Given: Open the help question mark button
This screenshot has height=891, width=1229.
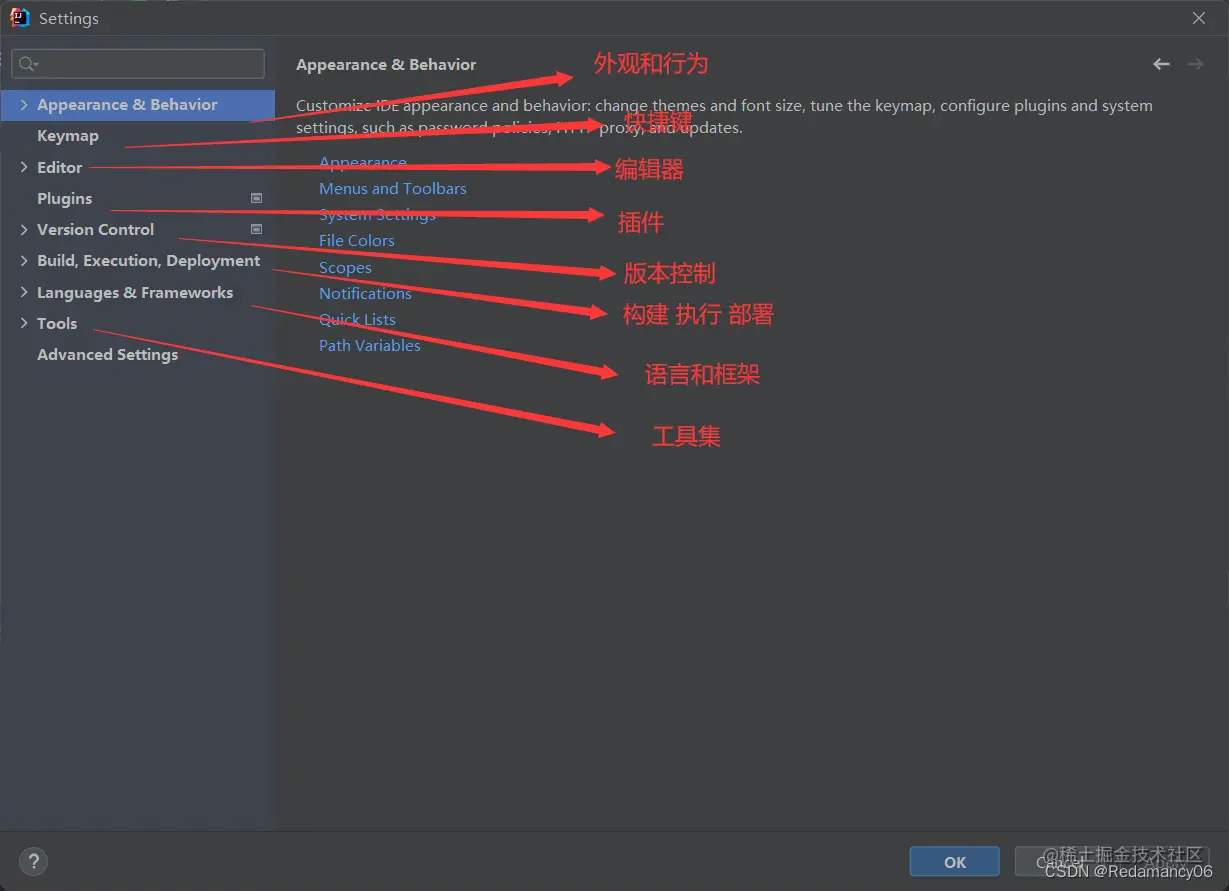Looking at the screenshot, I should pos(33,861).
